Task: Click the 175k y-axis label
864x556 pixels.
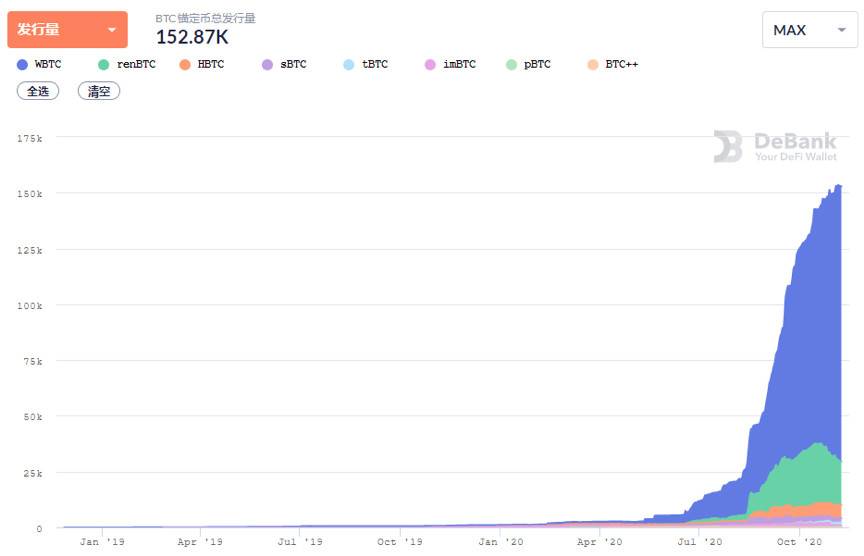Action: tap(30, 138)
